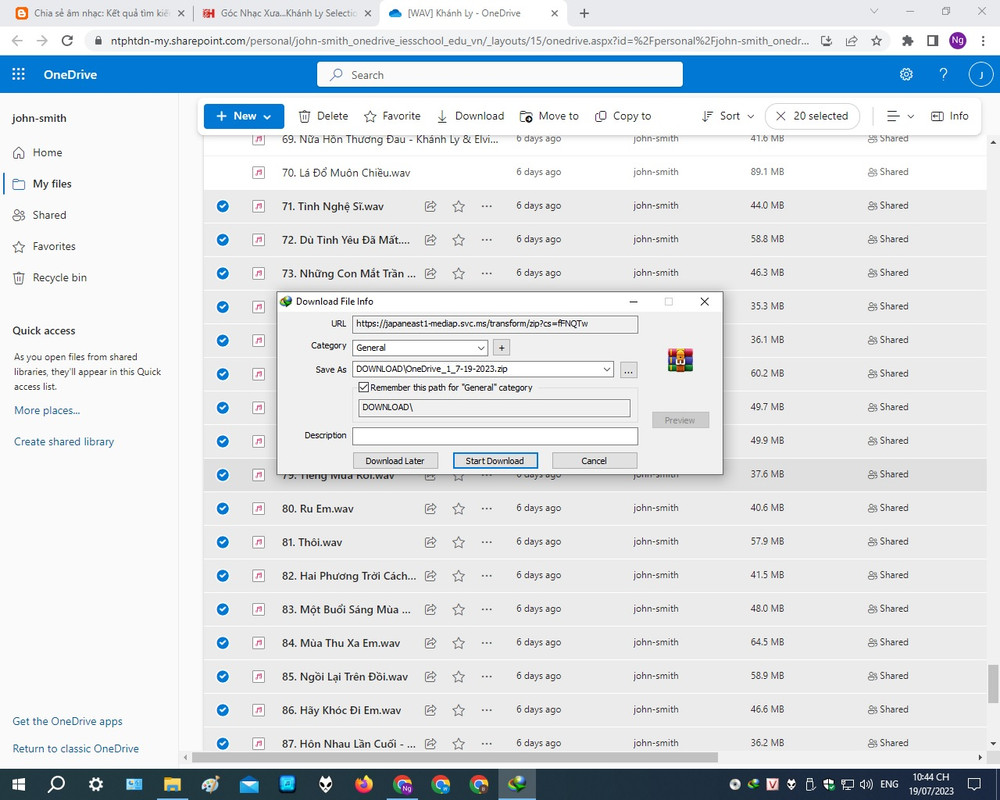Screen dimensions: 1000x800
Task: Open the account manager avatar
Action: coord(981,75)
